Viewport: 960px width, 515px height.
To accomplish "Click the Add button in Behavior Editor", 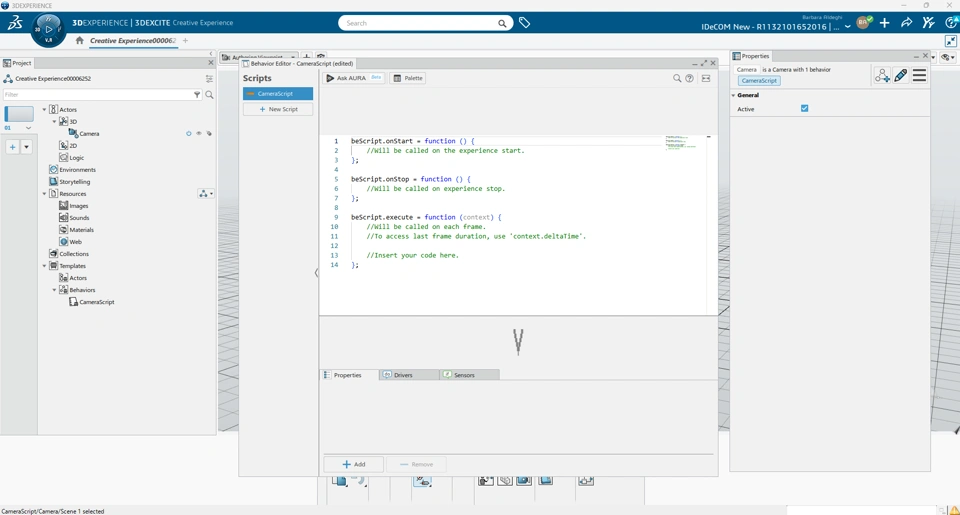I will coord(353,464).
